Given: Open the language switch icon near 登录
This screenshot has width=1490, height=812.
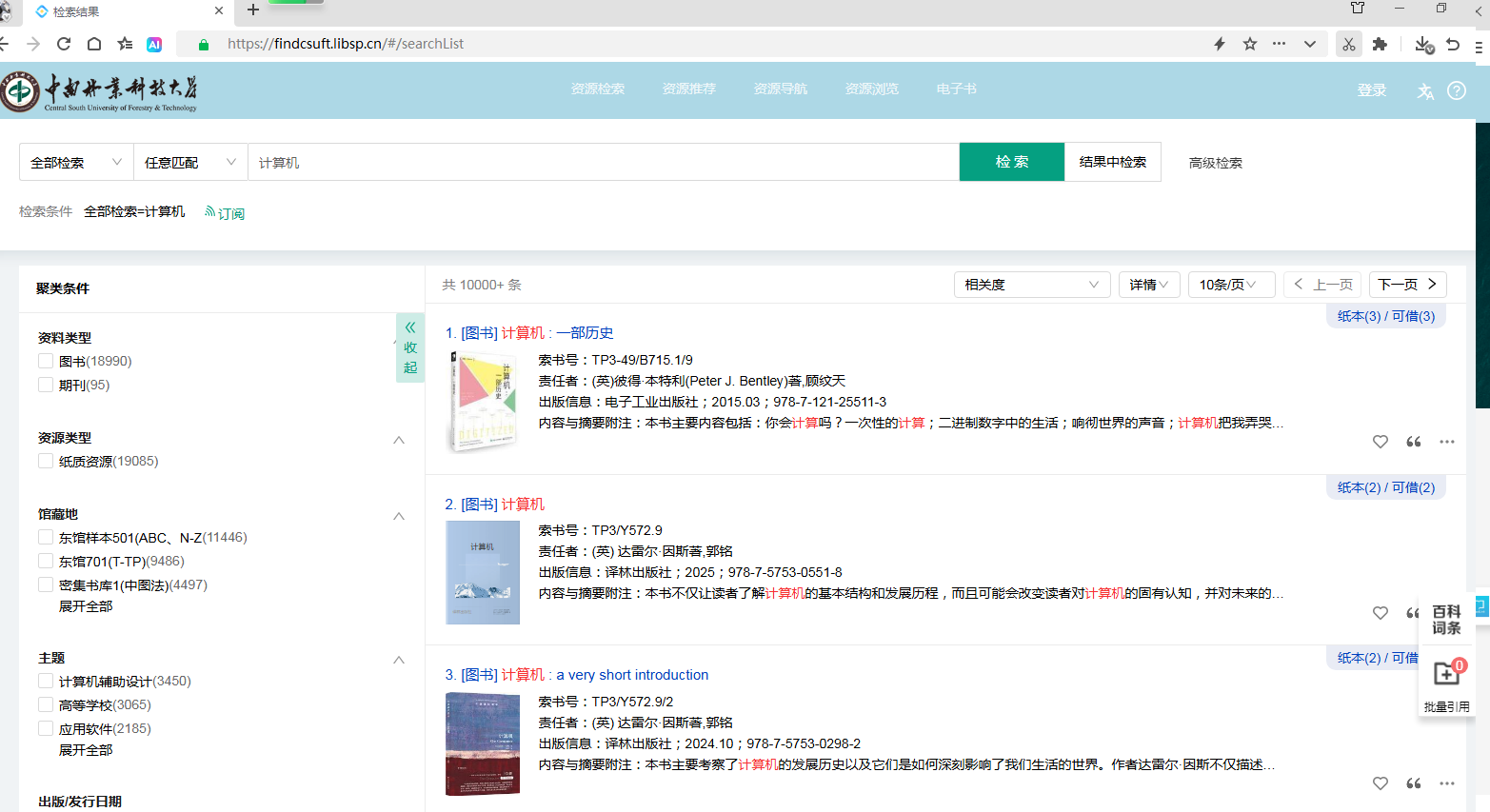Looking at the screenshot, I should (1424, 90).
